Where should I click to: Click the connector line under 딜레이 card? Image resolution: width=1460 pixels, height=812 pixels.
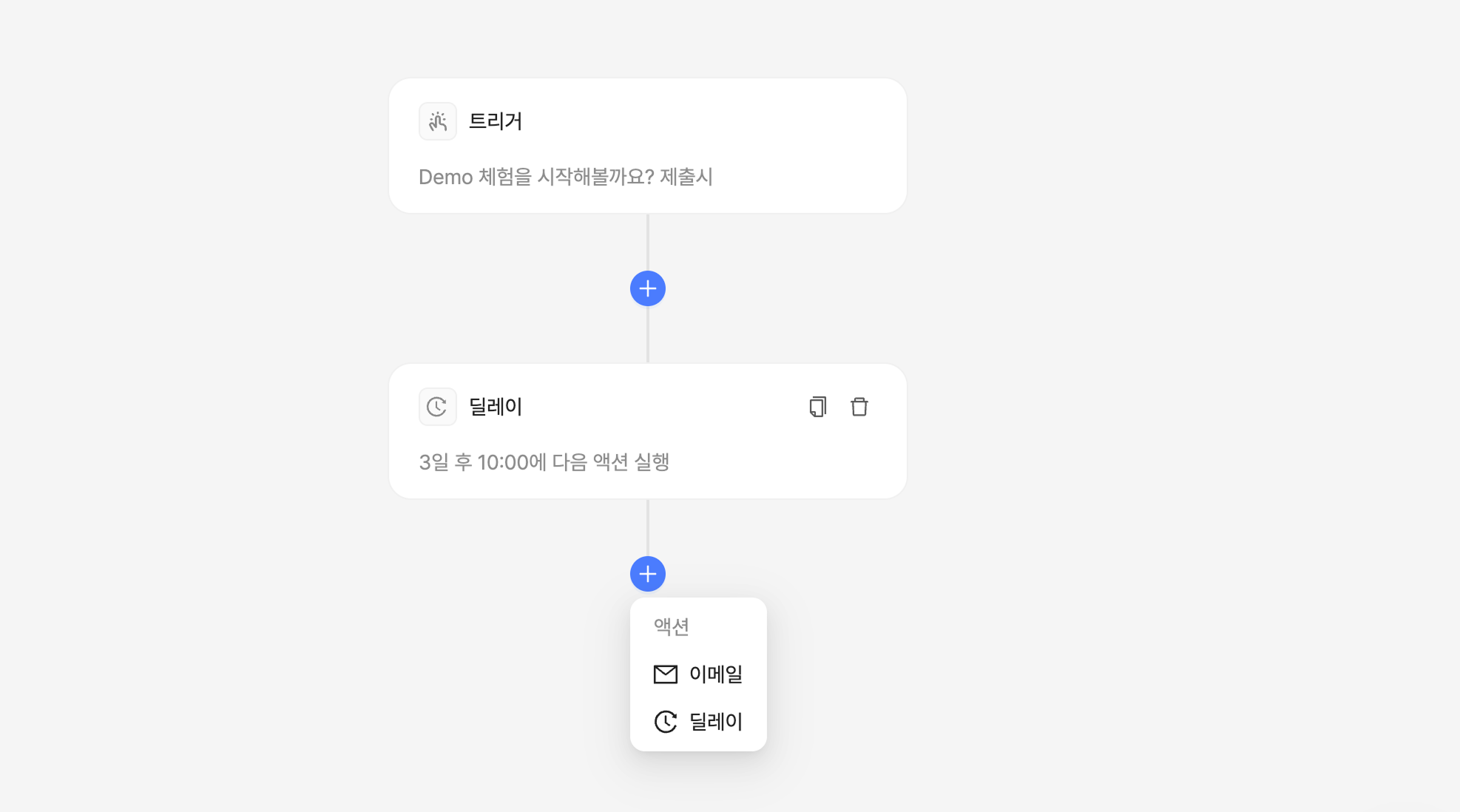(x=648, y=528)
